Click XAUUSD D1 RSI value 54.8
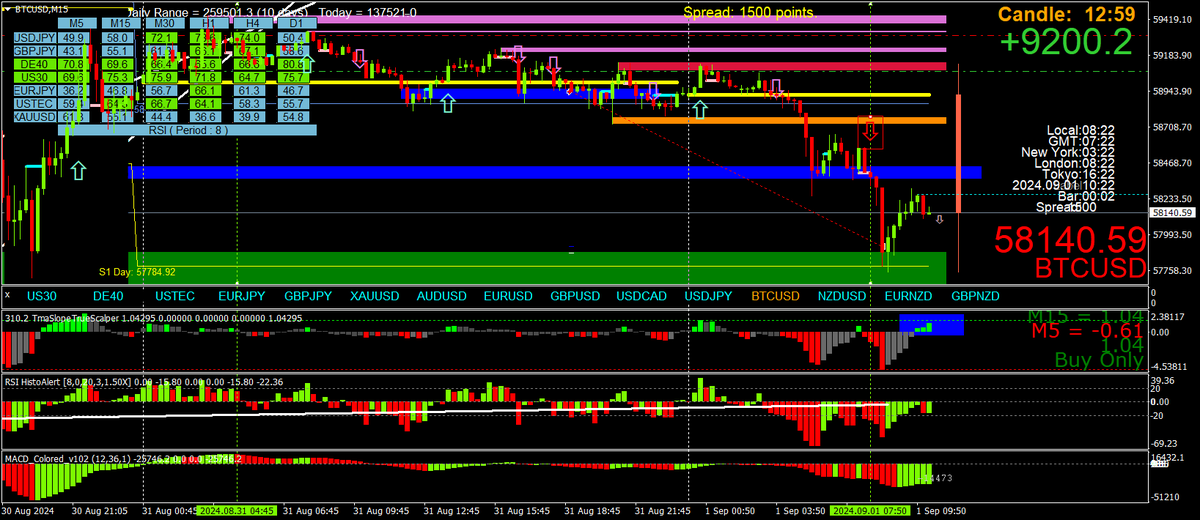 pyautogui.click(x=295, y=117)
